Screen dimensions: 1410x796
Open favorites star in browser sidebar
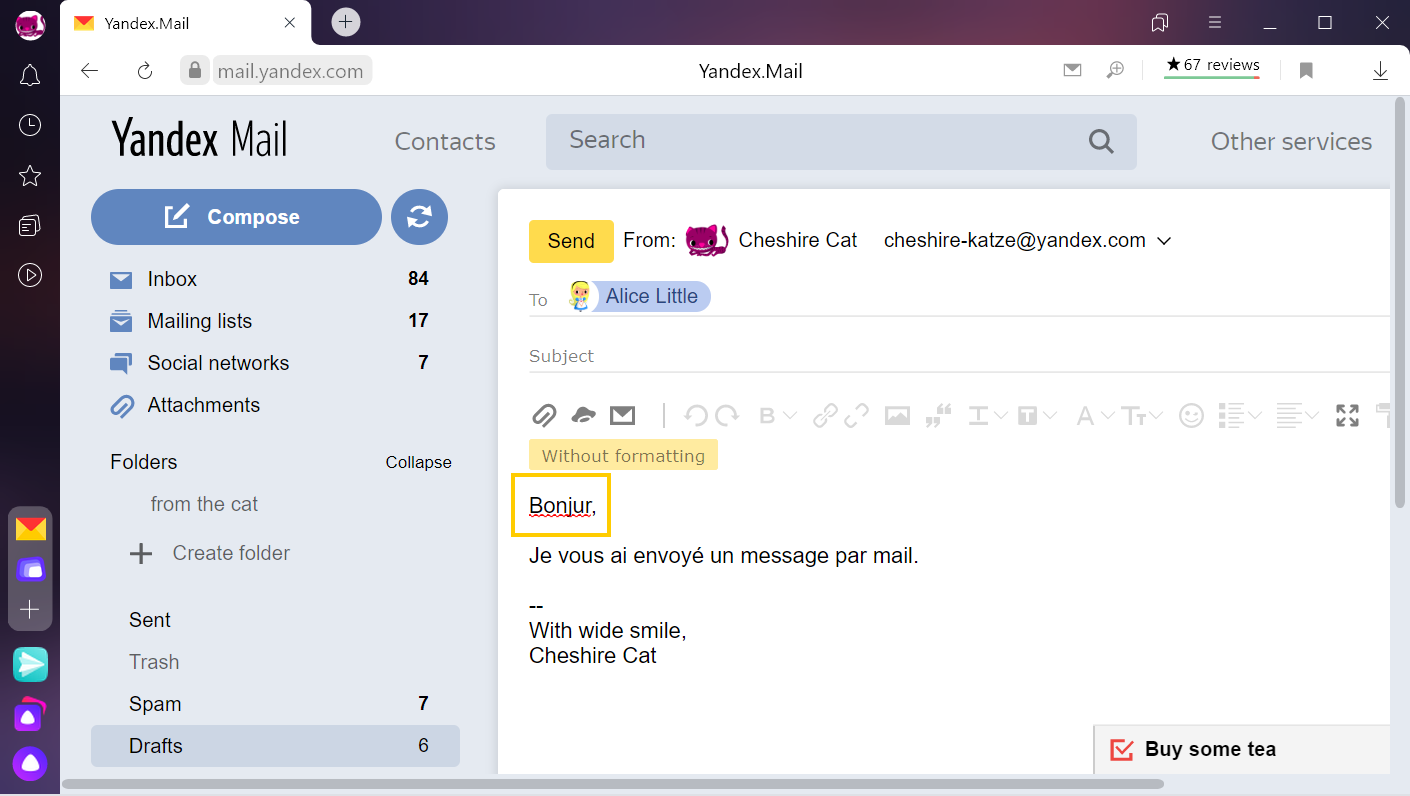30,176
